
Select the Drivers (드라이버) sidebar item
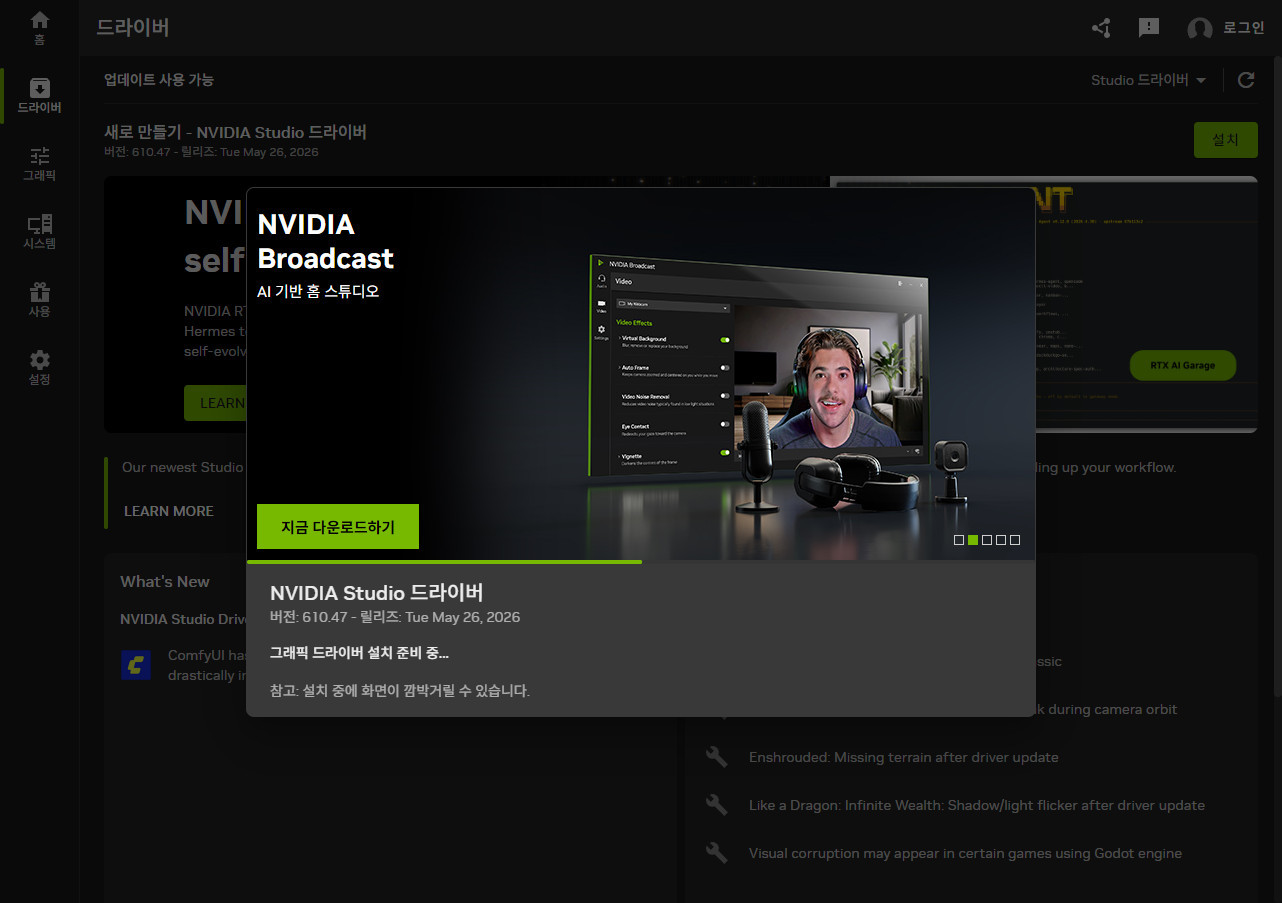click(39, 96)
